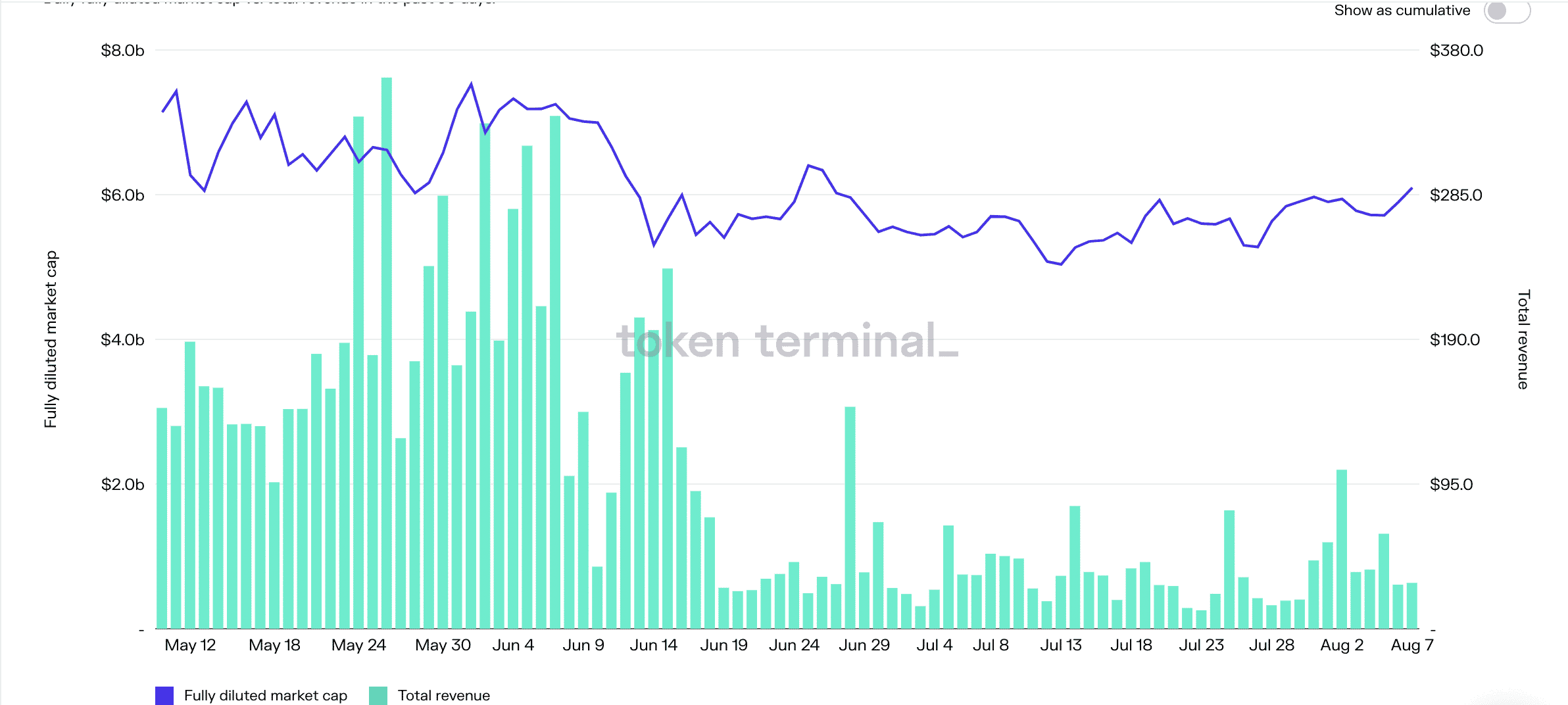Click the Fully diluted market cap axis title

(51, 339)
